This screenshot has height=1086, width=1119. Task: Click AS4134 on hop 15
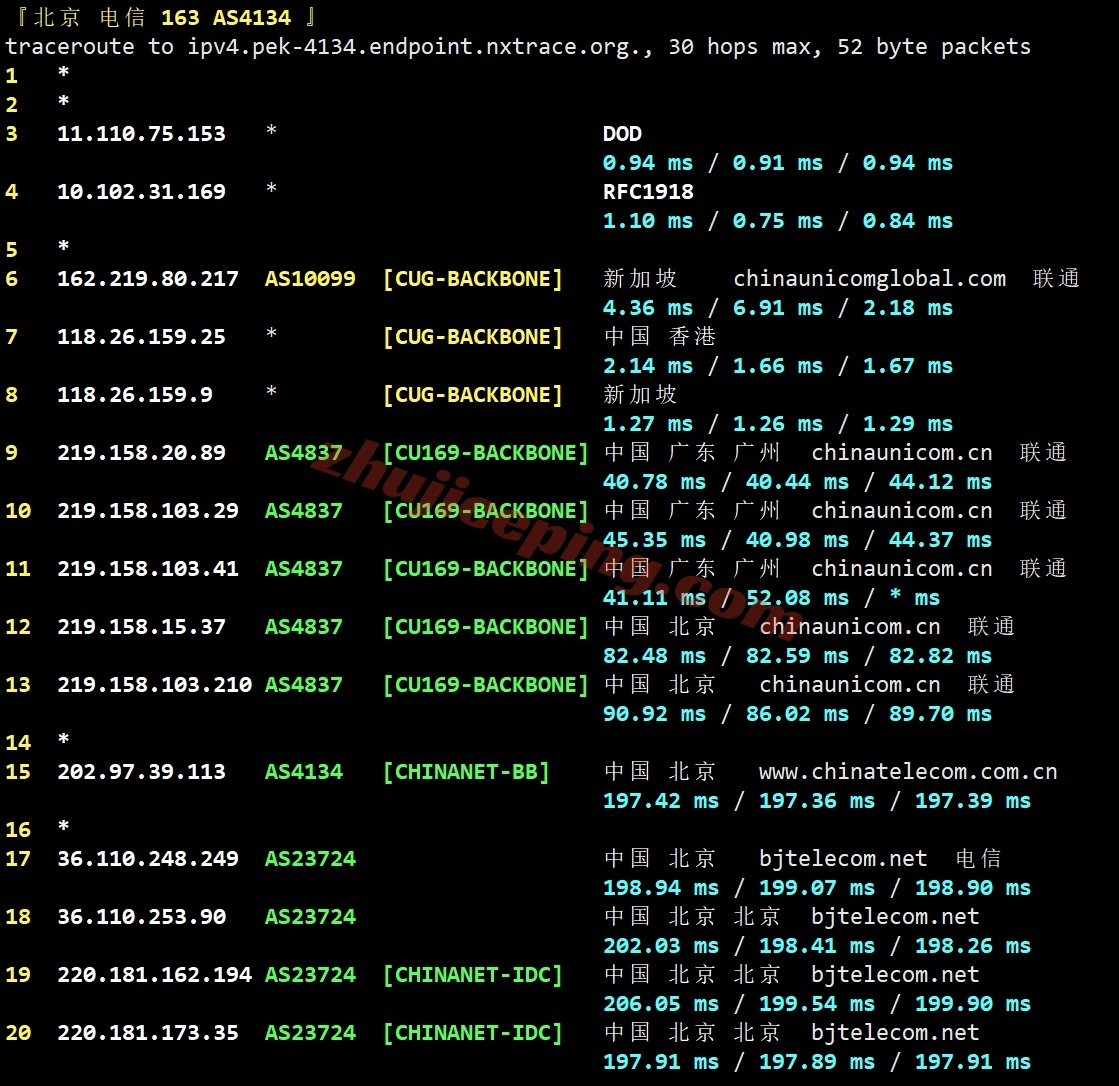point(304,772)
